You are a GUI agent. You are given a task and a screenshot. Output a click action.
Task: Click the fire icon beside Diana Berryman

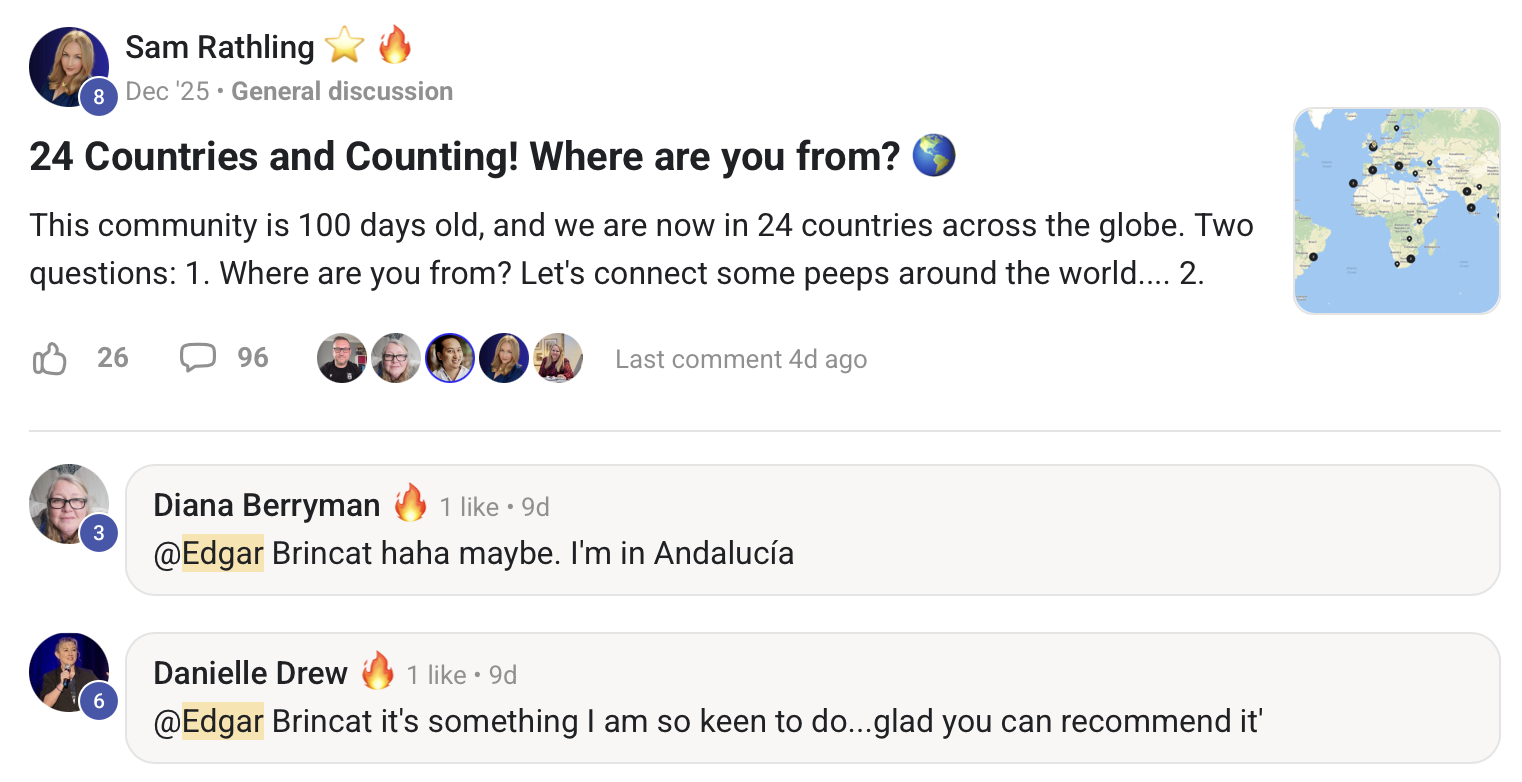pyautogui.click(x=410, y=504)
